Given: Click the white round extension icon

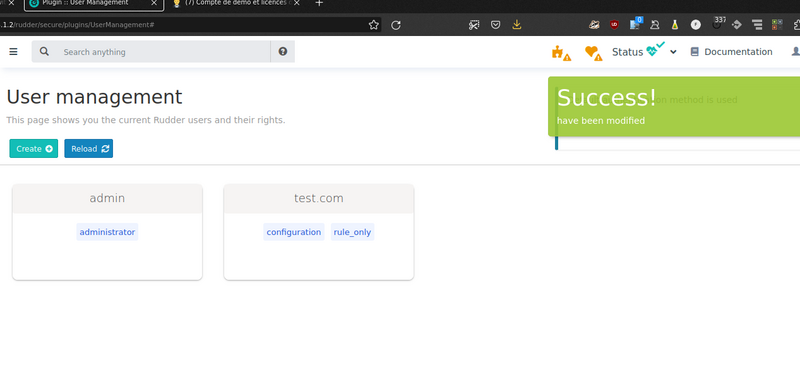Looking at the screenshot, I should pyautogui.click(x=695, y=25).
